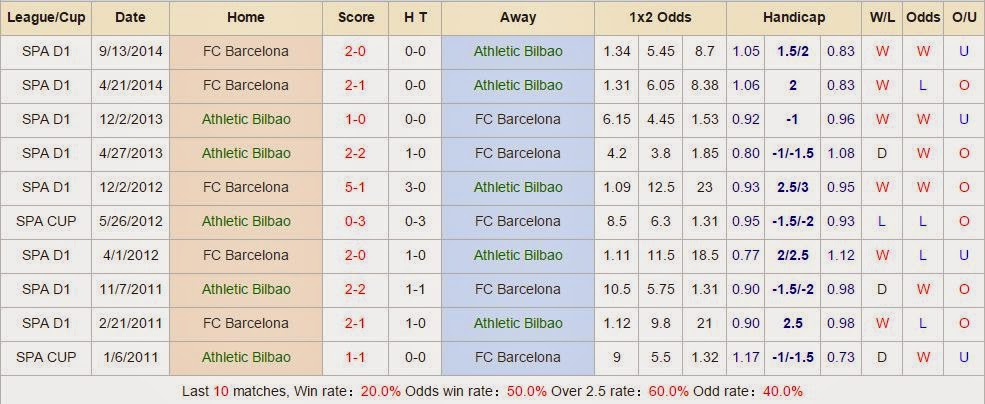Viewport: 985px width, 404px height.
Task: Click the Date column header
Action: click(x=131, y=18)
